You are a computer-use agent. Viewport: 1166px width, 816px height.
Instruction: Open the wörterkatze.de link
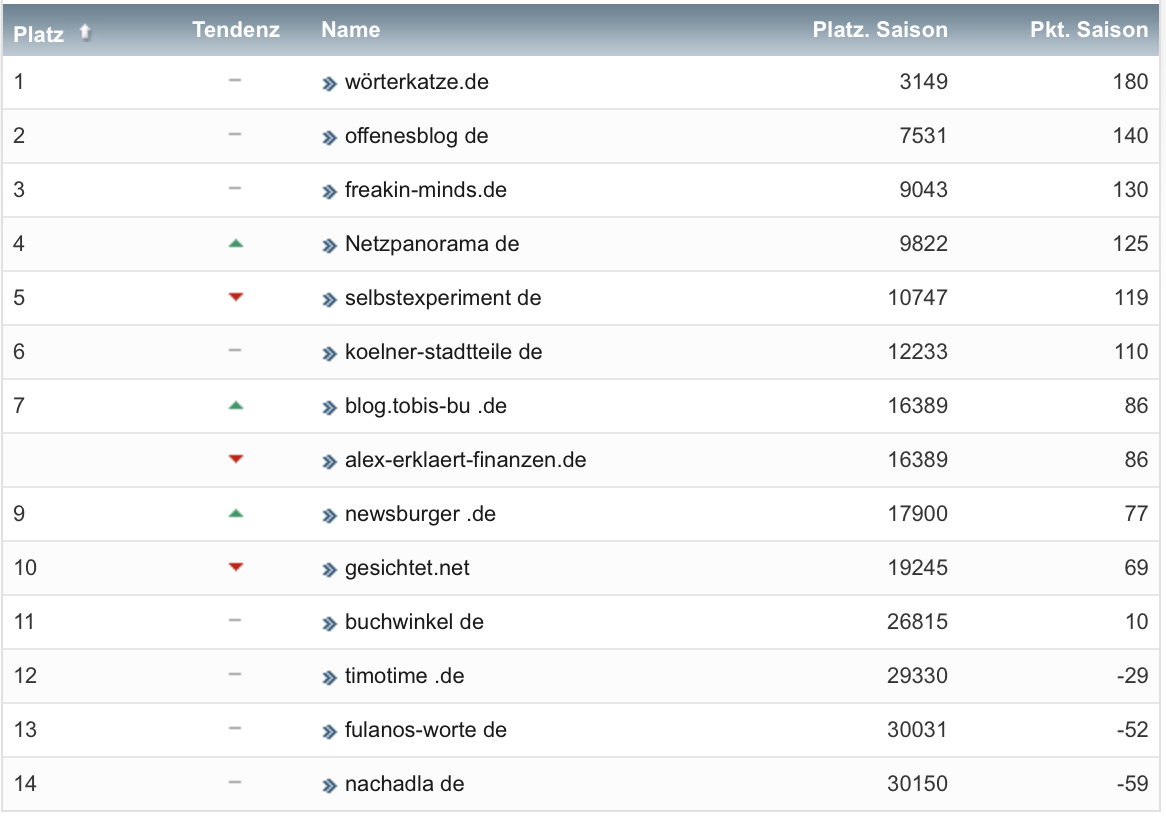point(416,82)
